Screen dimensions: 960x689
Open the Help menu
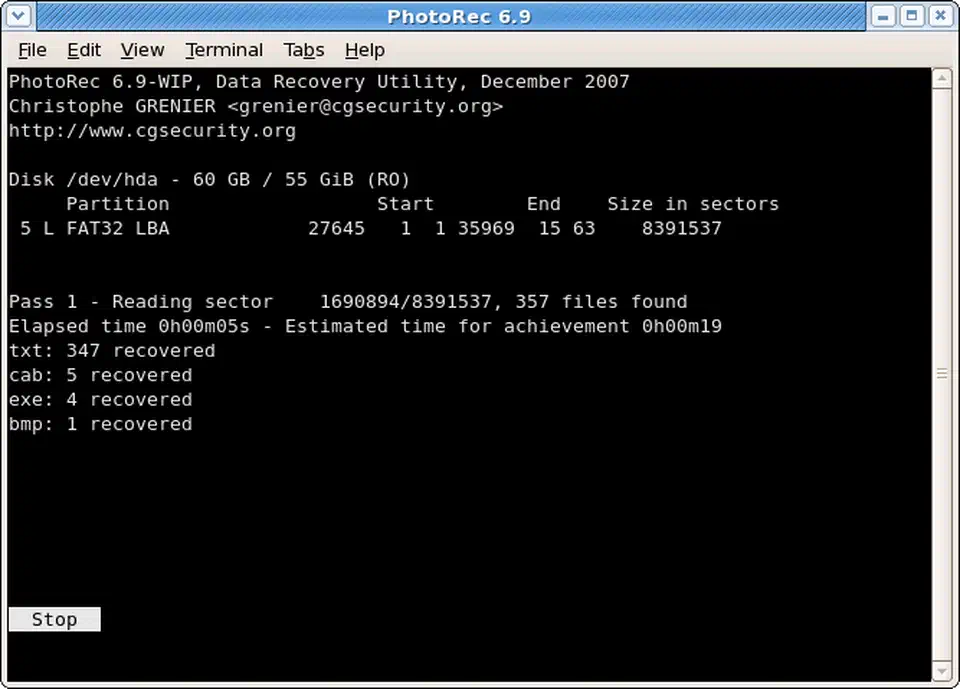365,50
